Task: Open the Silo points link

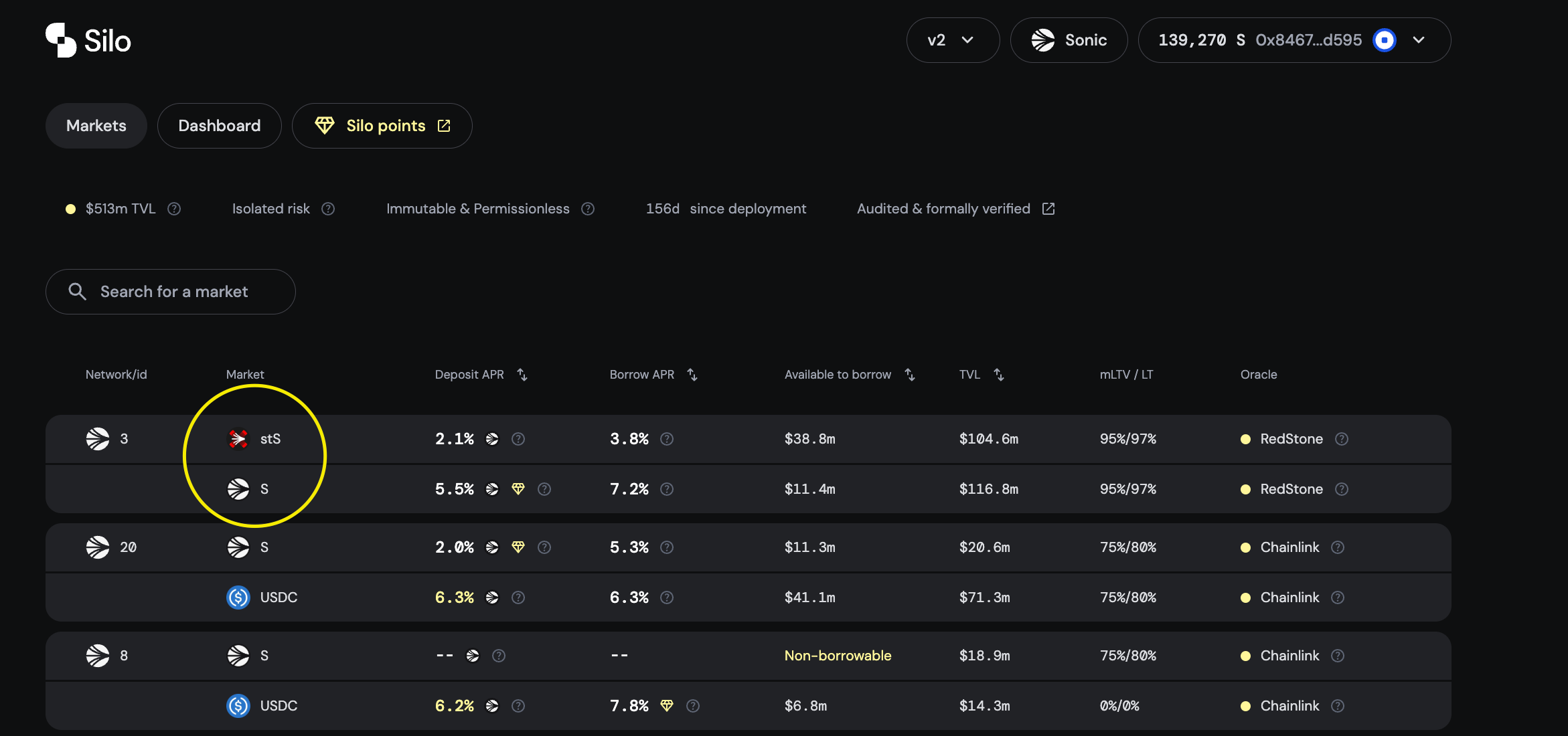Action: (x=382, y=126)
